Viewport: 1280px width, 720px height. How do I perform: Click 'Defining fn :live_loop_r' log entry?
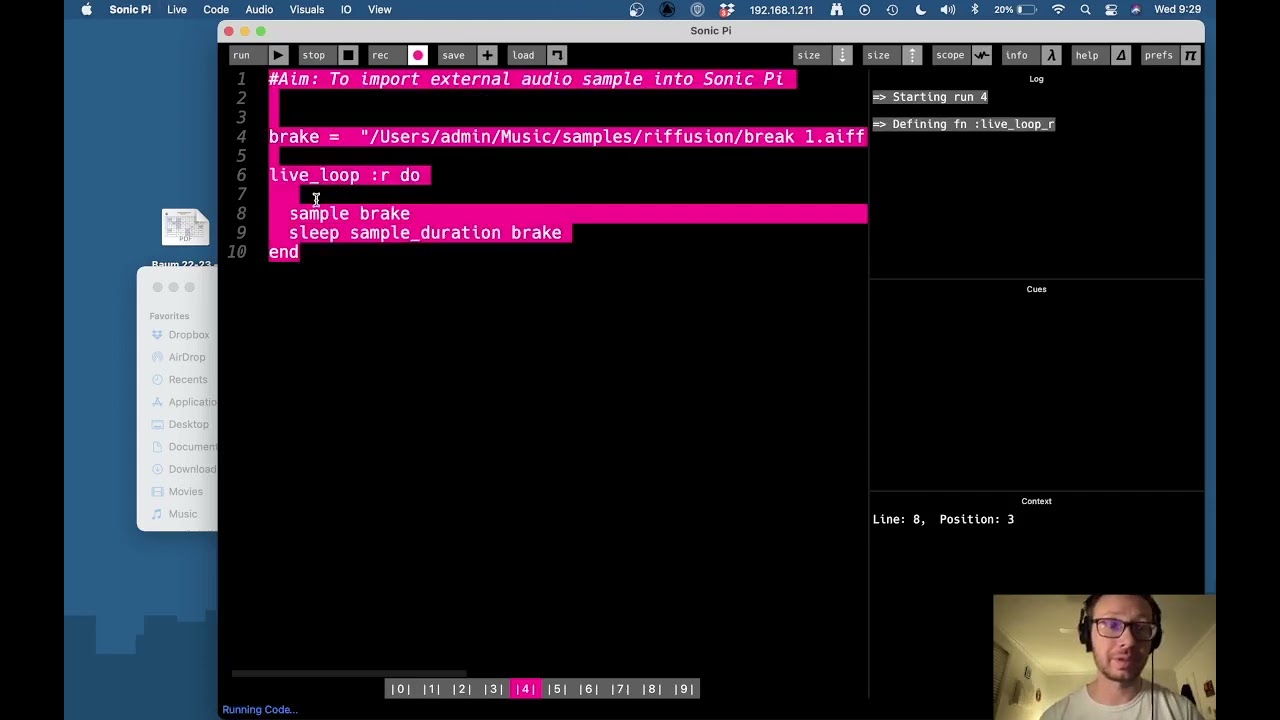click(964, 124)
